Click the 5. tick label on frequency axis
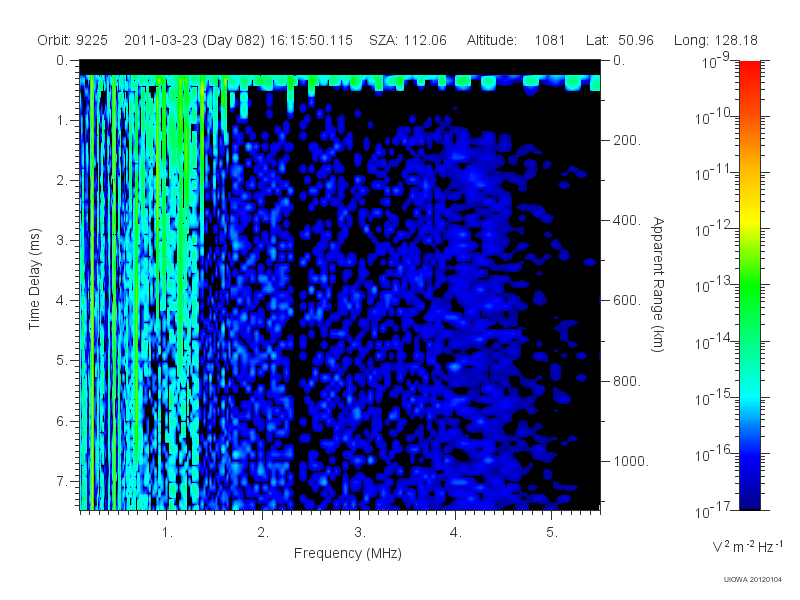This screenshot has width=800, height=600. pyautogui.click(x=552, y=533)
